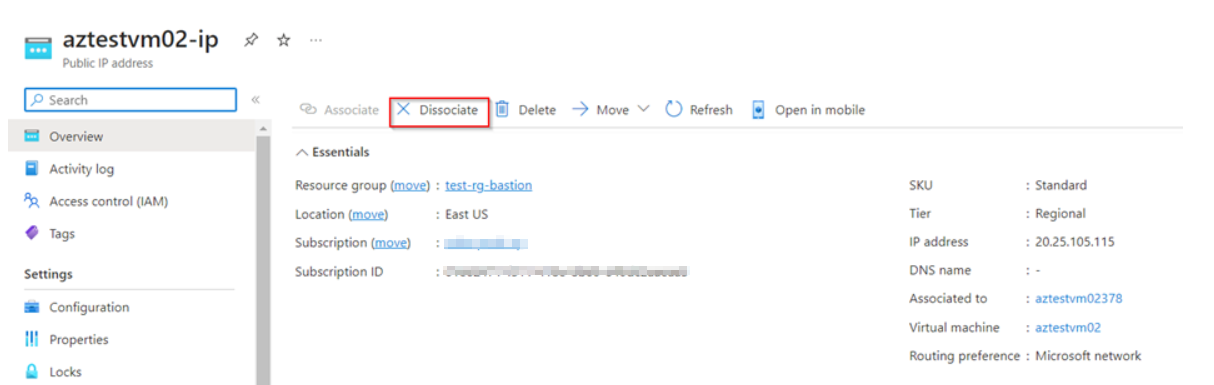
Task: Select the SKU value Standard
Action: [x=1061, y=185]
